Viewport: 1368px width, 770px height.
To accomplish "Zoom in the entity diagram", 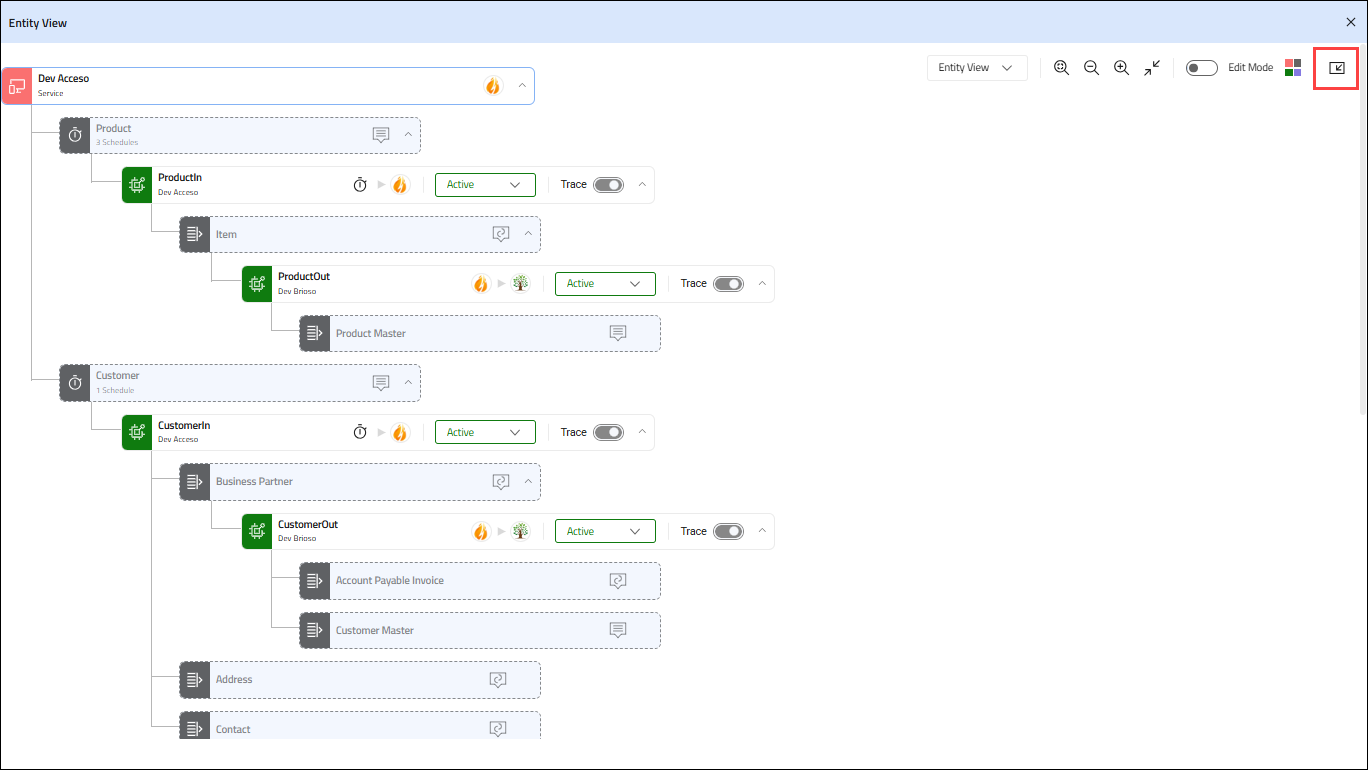I will [x=1121, y=68].
